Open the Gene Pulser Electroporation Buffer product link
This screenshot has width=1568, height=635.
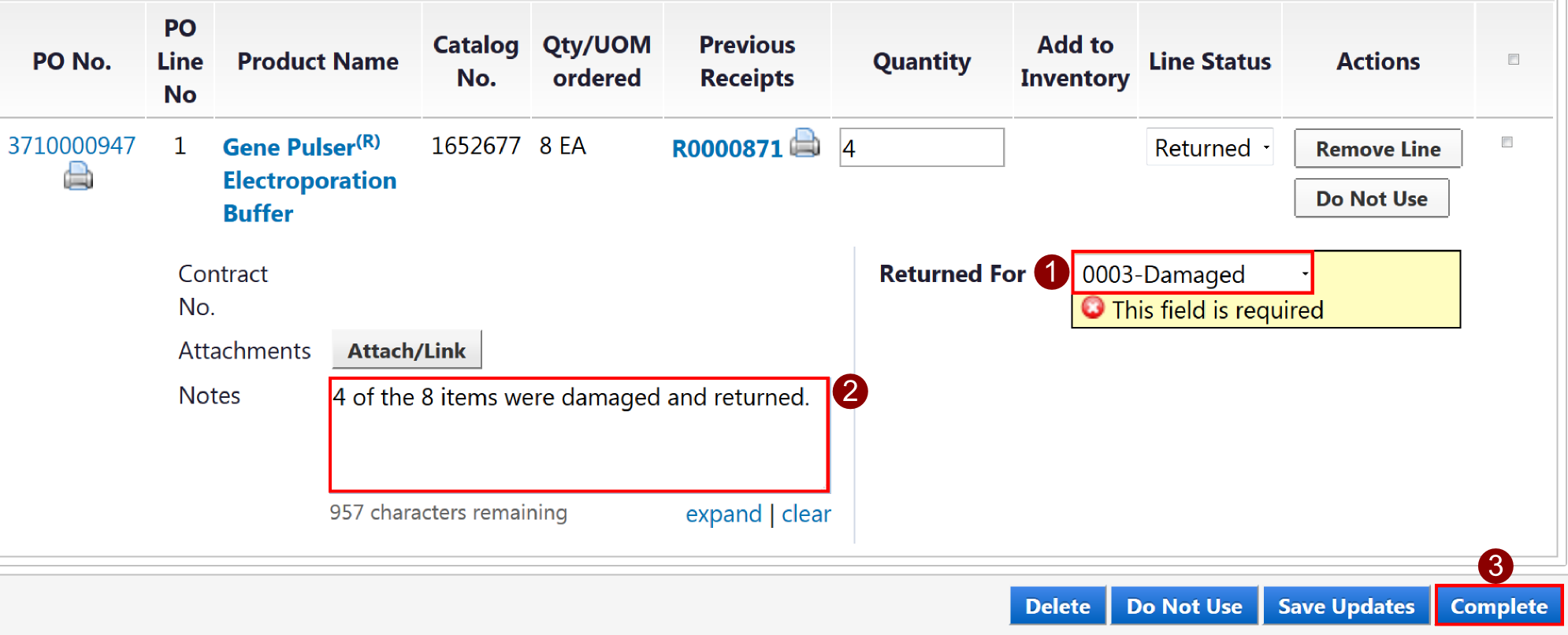click(x=309, y=180)
